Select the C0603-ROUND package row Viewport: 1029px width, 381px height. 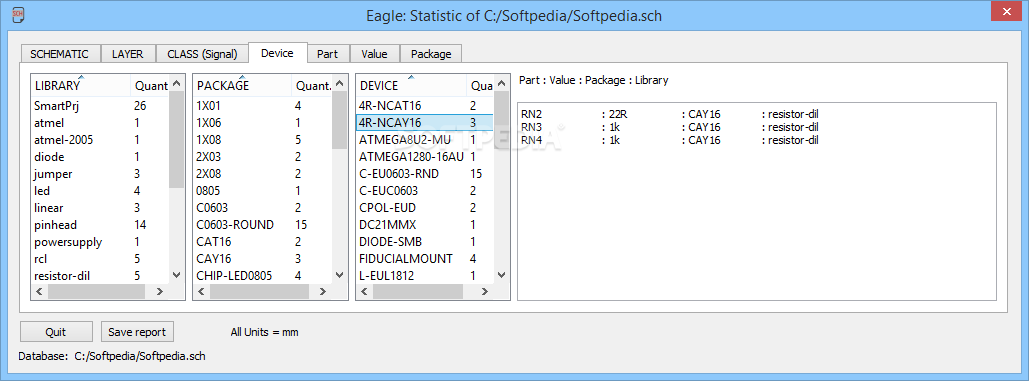262,225
